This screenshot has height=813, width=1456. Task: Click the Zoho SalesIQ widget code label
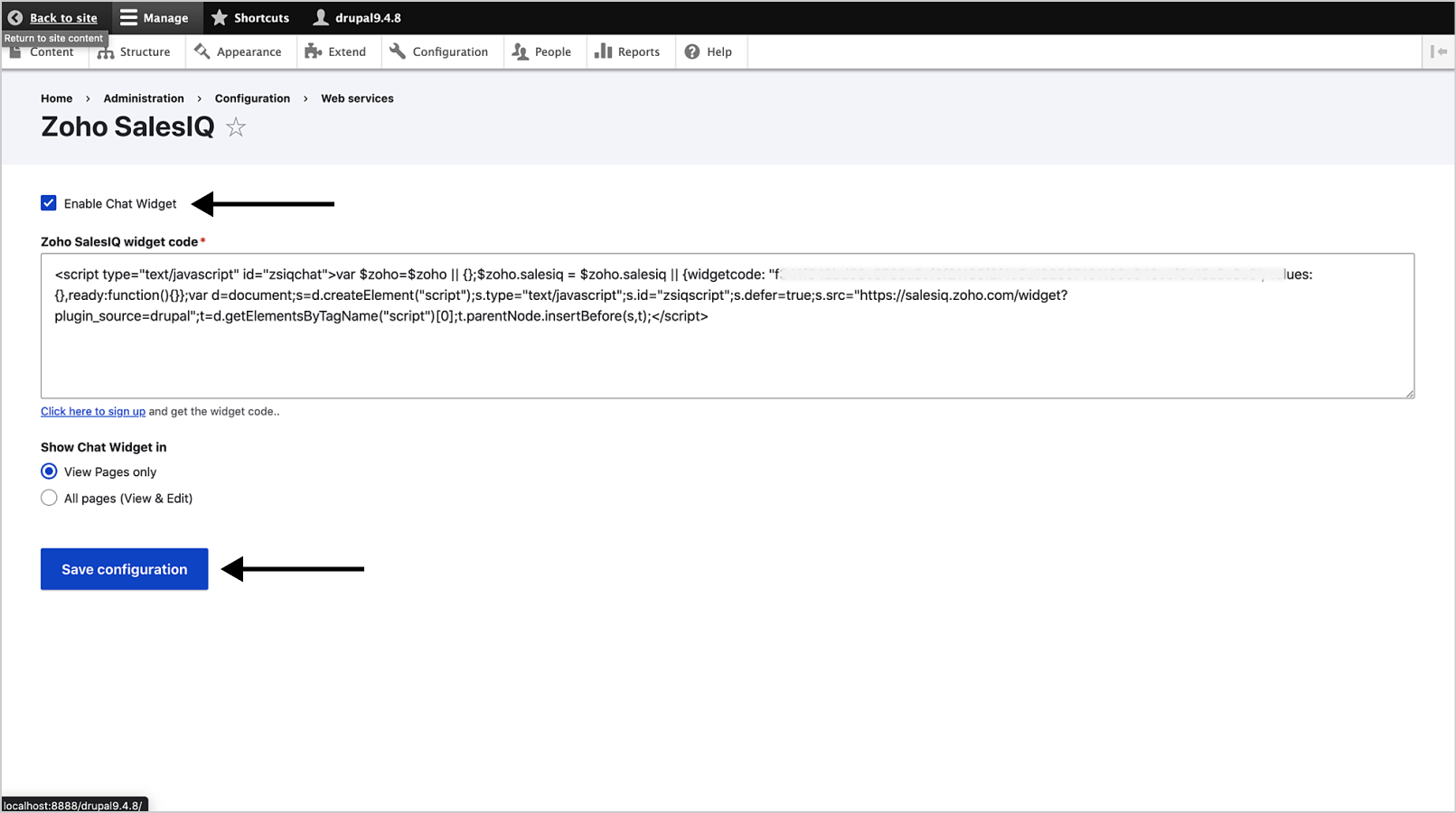pyautogui.click(x=119, y=241)
